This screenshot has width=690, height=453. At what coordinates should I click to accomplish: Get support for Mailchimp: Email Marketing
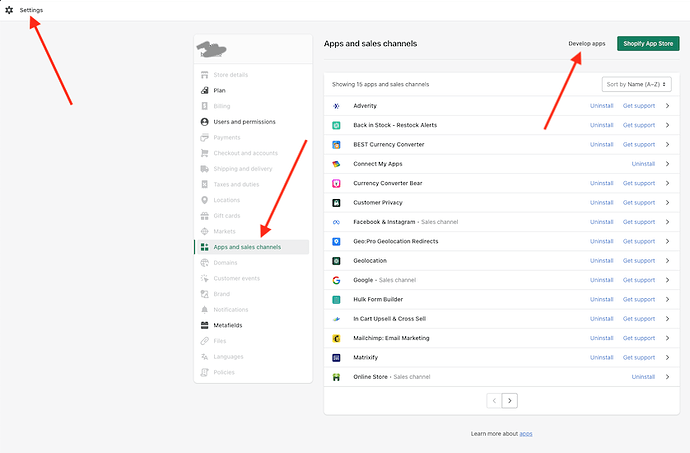point(639,338)
